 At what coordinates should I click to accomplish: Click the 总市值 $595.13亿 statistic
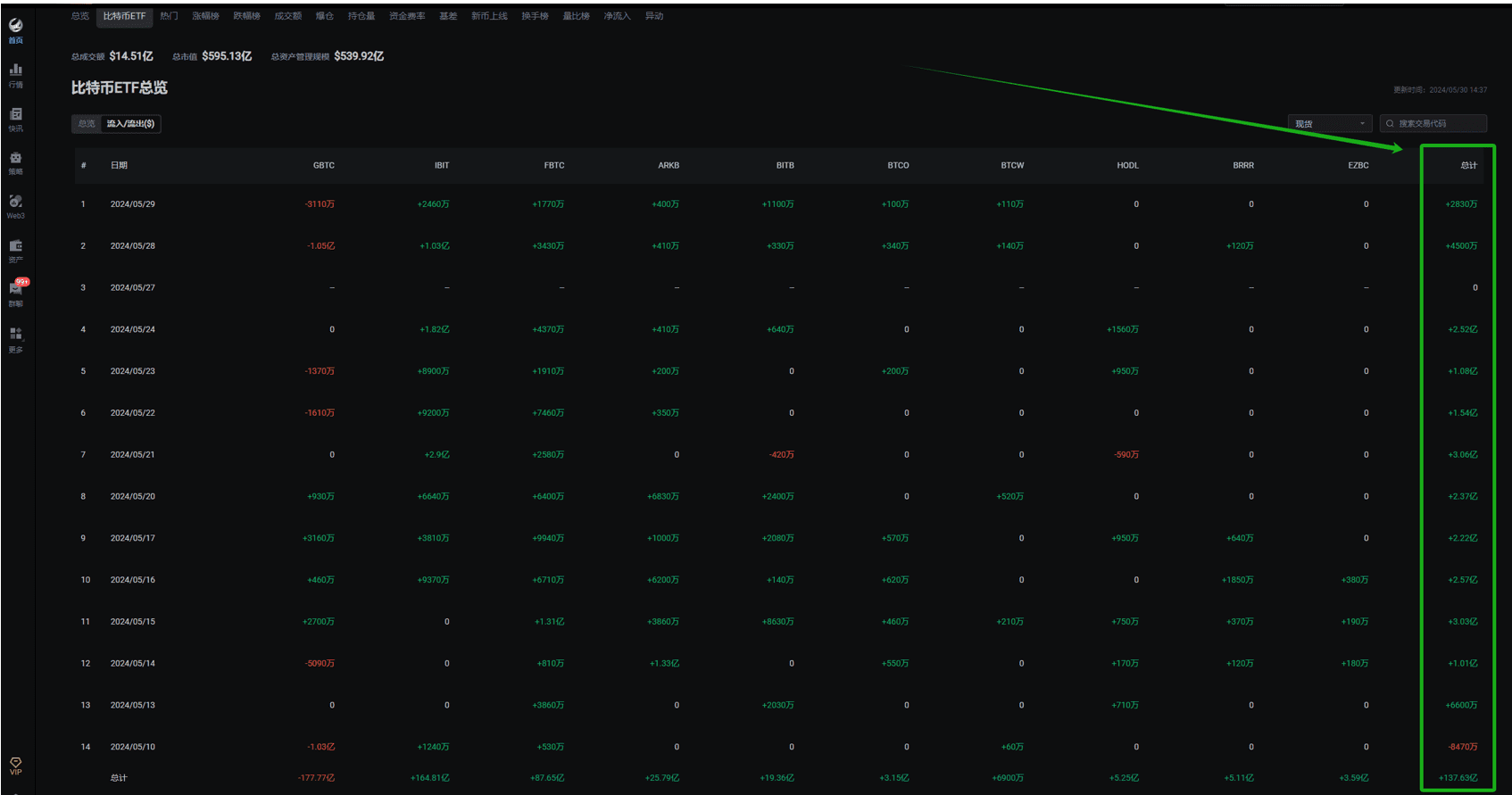tap(212, 56)
